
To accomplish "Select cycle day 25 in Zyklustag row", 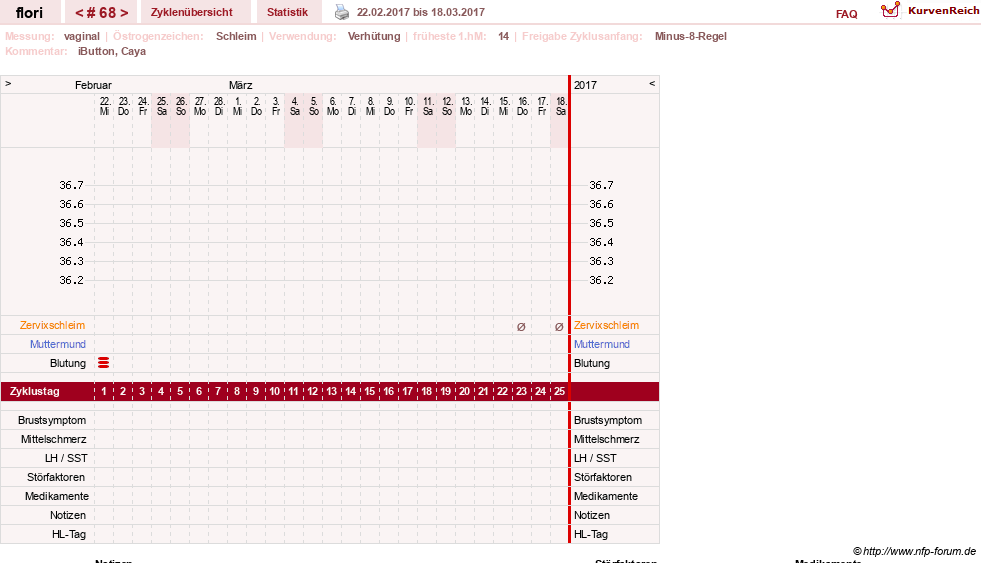I will click(559, 392).
